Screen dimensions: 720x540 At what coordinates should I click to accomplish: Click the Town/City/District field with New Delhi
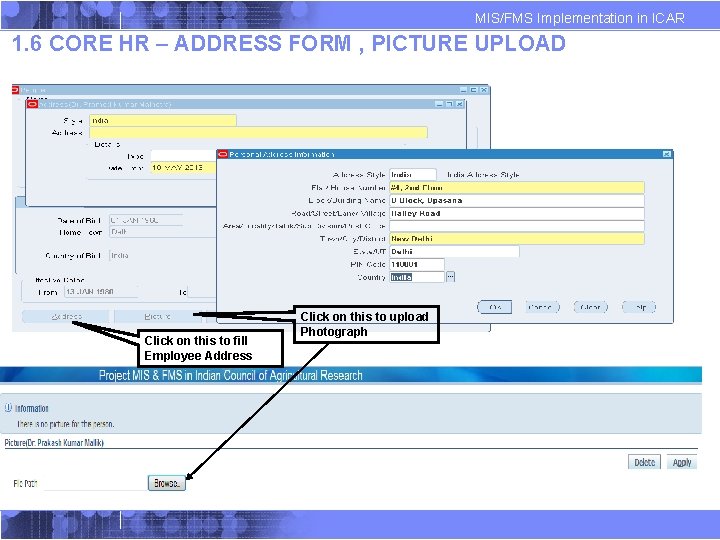pos(517,239)
